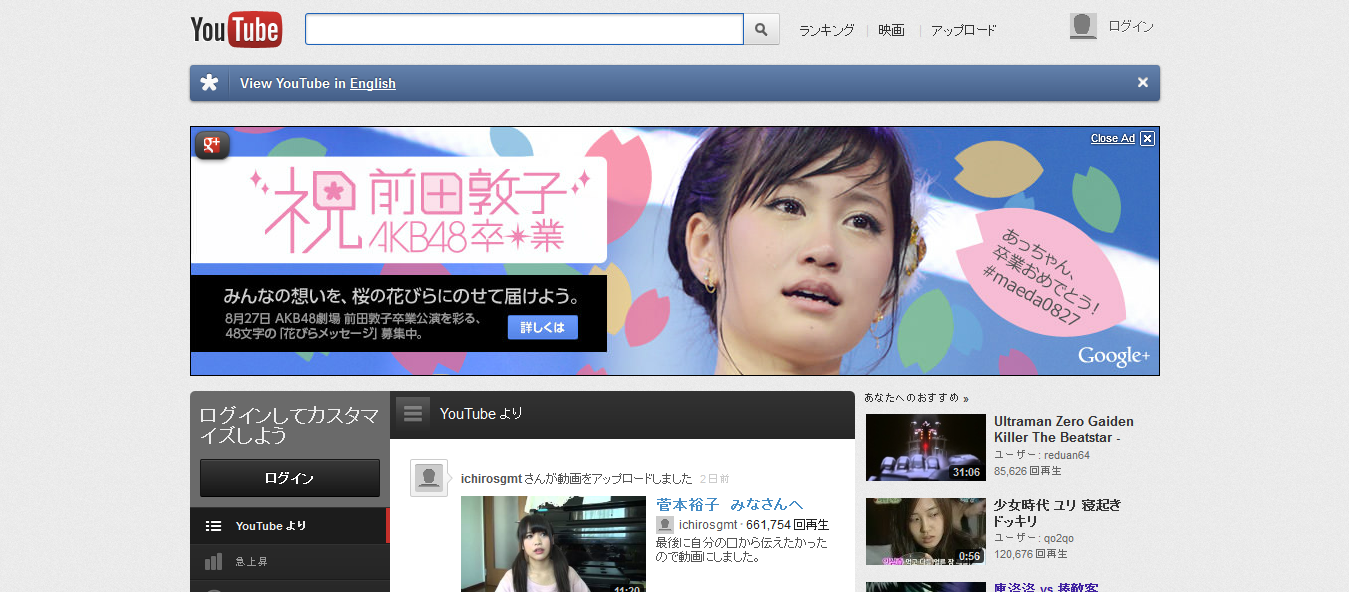Click the ログイン link in header
The width and height of the screenshot is (1349, 592).
coord(1131,26)
